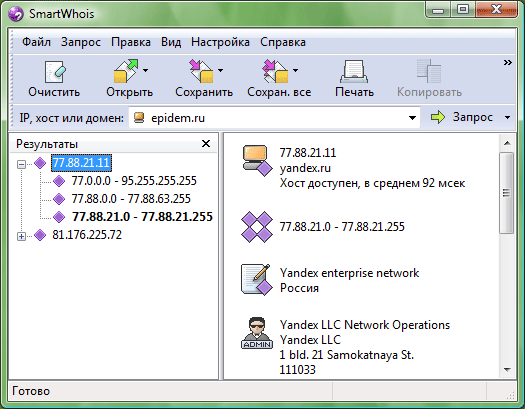Open the dropdown arrow next to Сохран. все
This screenshot has height=409, width=525.
295,70
